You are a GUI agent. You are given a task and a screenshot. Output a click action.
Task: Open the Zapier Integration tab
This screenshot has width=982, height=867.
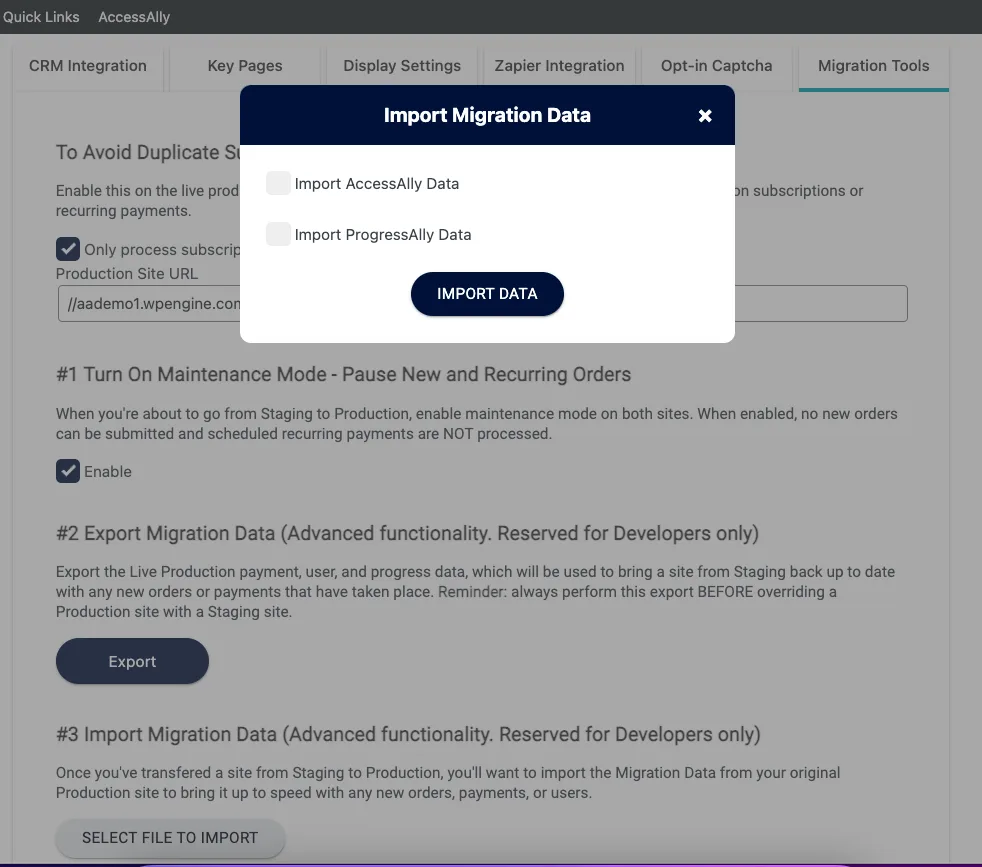point(559,65)
